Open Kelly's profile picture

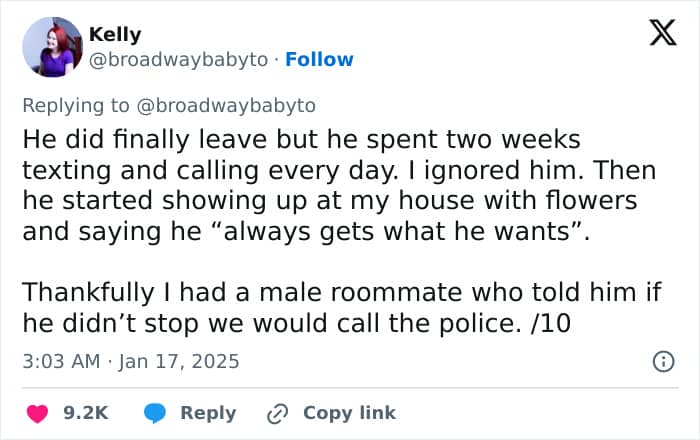(x=52, y=47)
